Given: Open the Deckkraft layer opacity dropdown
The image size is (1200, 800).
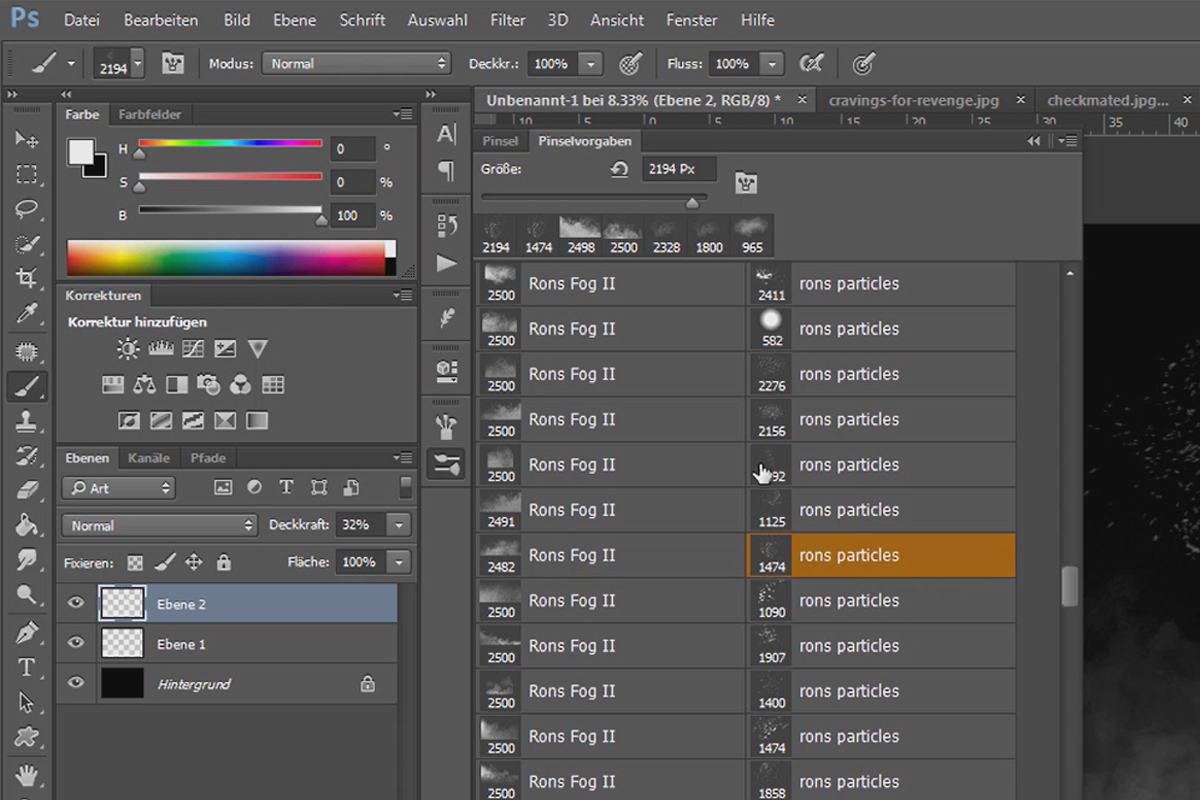Looking at the screenshot, I should tap(399, 524).
